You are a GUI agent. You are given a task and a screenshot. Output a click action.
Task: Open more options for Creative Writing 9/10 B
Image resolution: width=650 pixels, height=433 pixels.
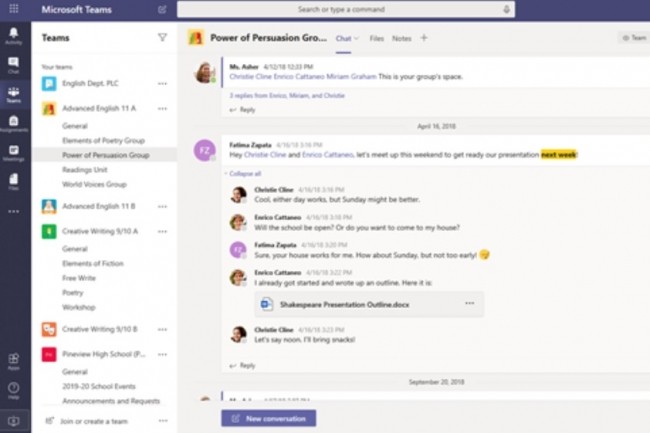point(162,329)
